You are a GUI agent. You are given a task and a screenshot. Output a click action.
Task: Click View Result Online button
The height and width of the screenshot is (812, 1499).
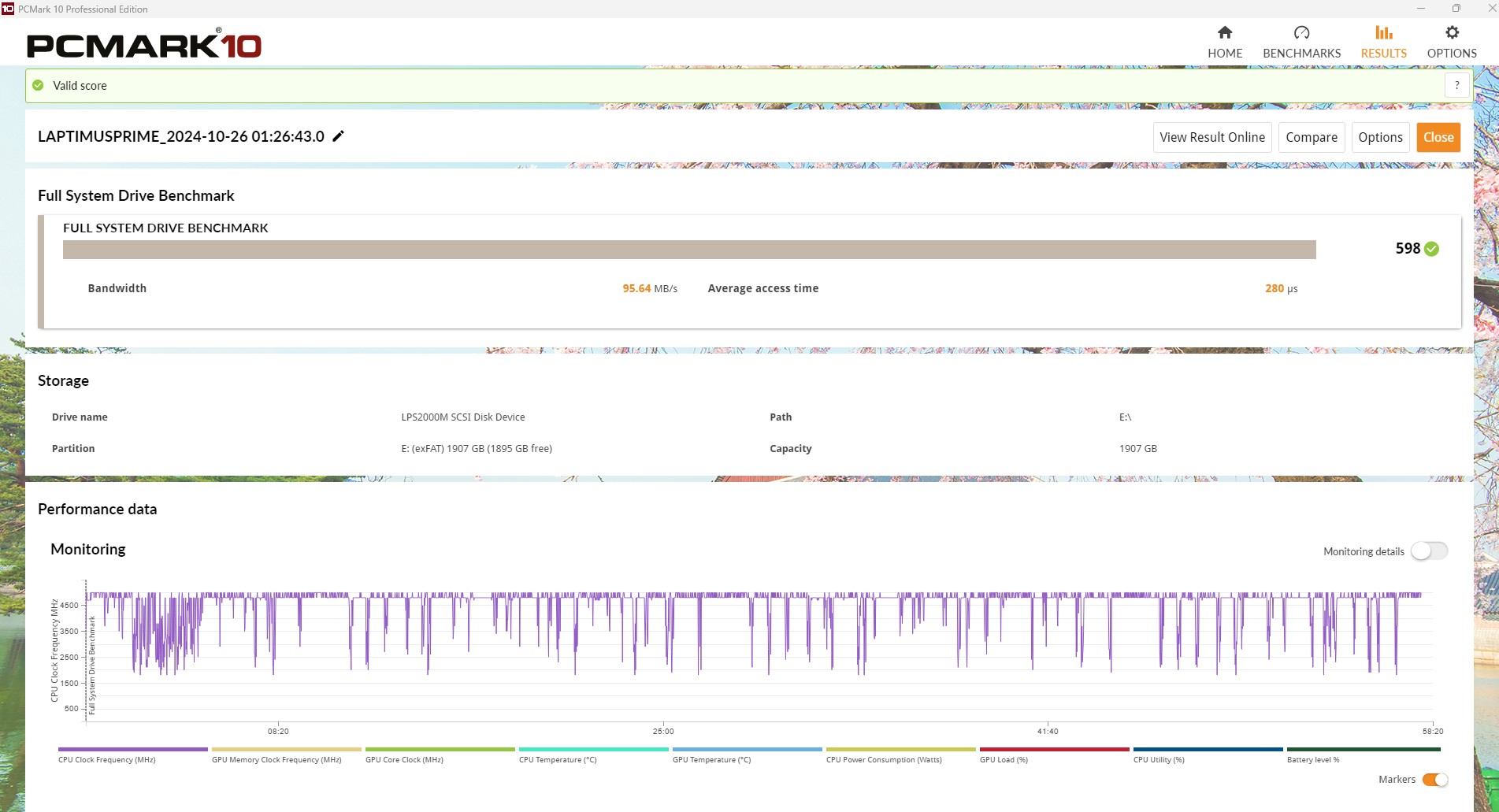point(1212,137)
